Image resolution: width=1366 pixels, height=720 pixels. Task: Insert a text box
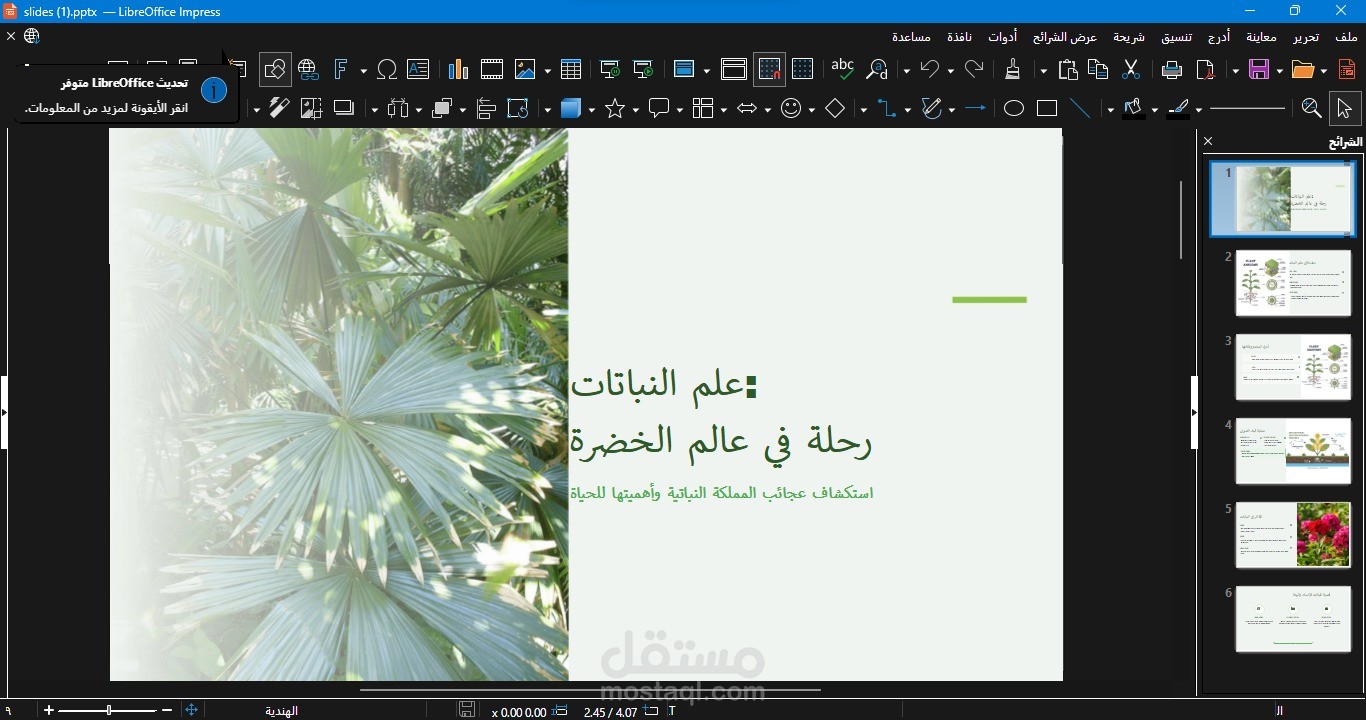[x=418, y=69]
